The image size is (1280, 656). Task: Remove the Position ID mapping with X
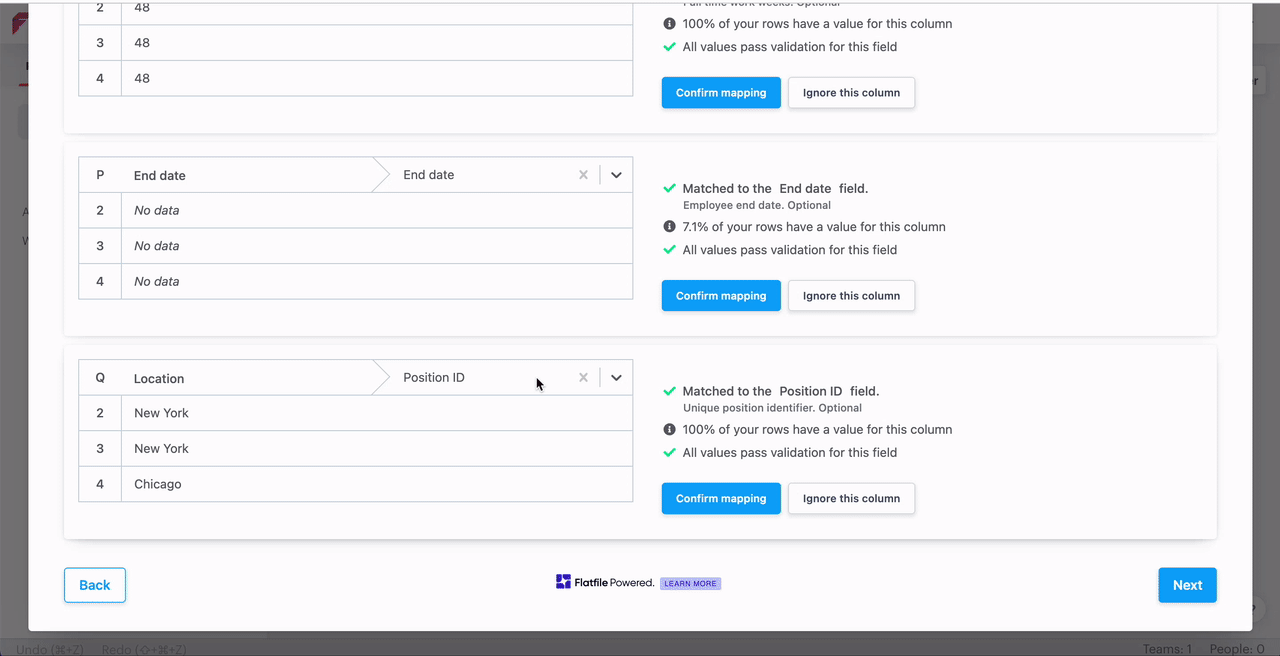pyautogui.click(x=583, y=378)
